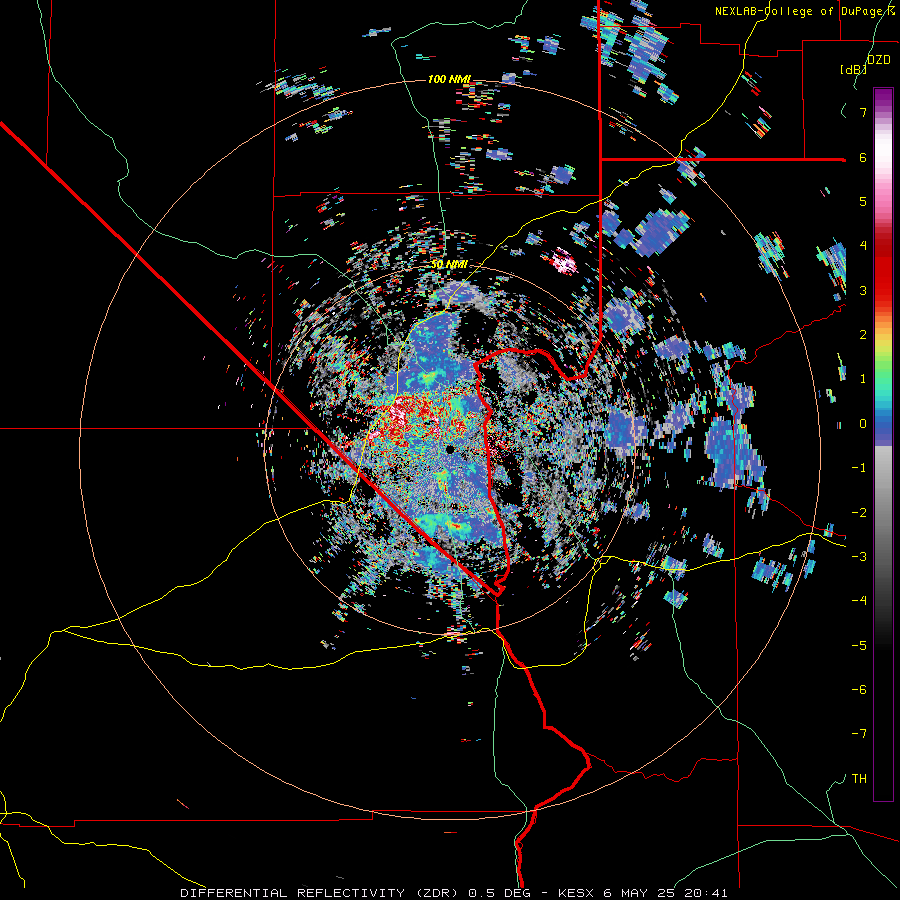Click the positive 6 dB scale label
Screen dimensions: 900x900
pos(863,157)
